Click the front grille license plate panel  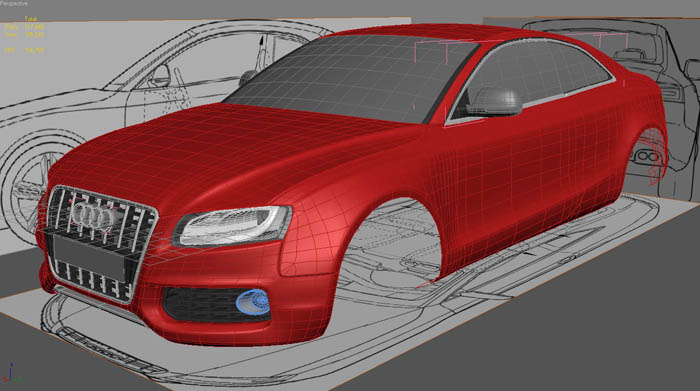pyautogui.click(x=89, y=259)
